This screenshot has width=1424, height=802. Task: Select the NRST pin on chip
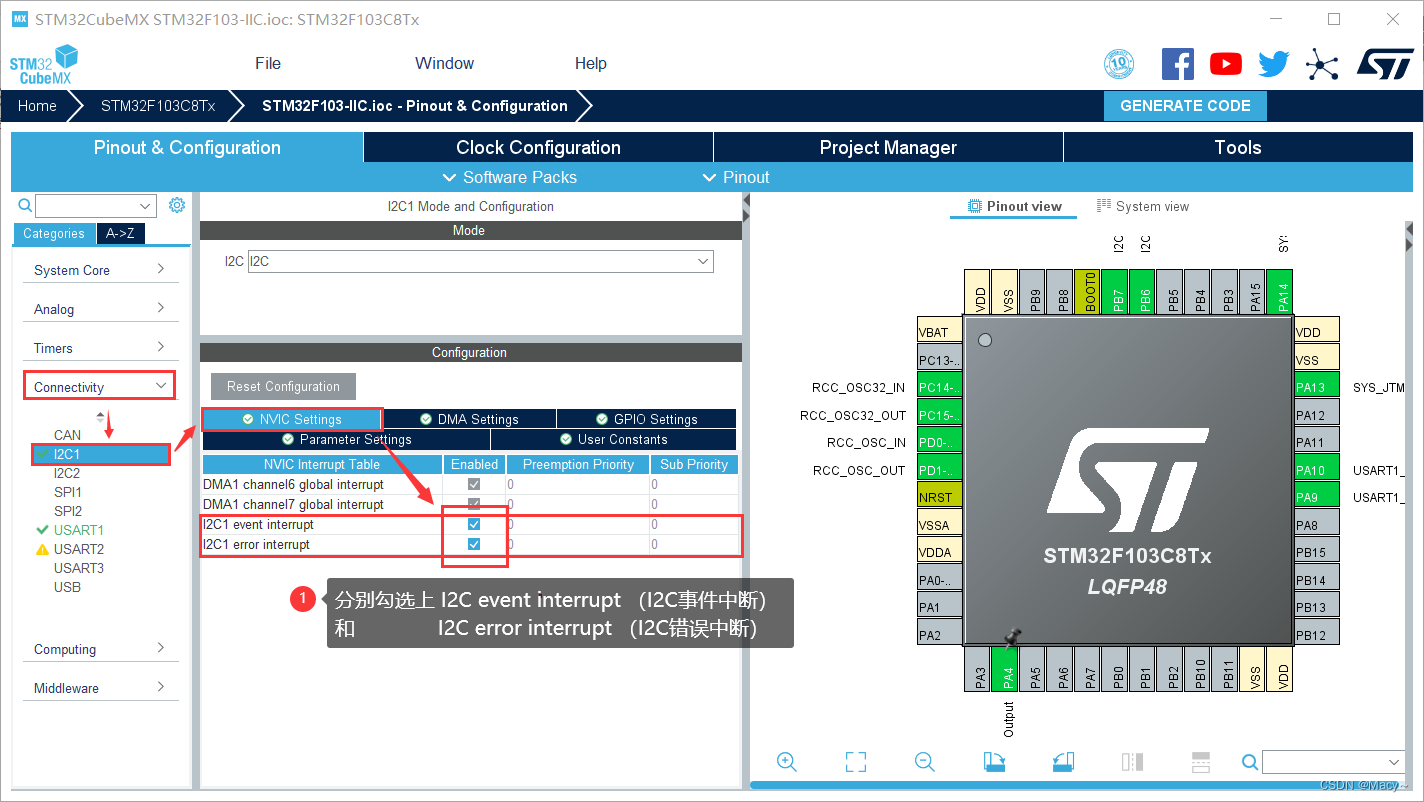coord(940,496)
